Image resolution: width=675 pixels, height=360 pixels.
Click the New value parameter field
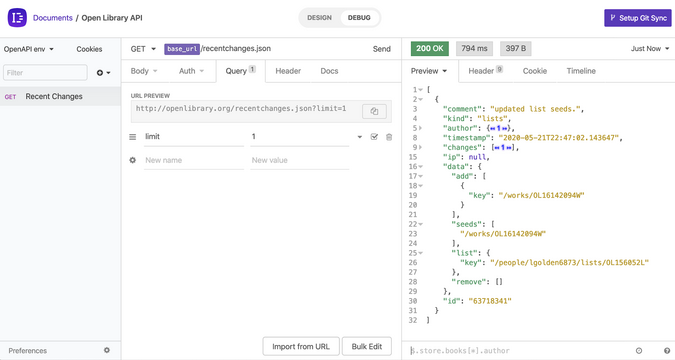coord(300,160)
